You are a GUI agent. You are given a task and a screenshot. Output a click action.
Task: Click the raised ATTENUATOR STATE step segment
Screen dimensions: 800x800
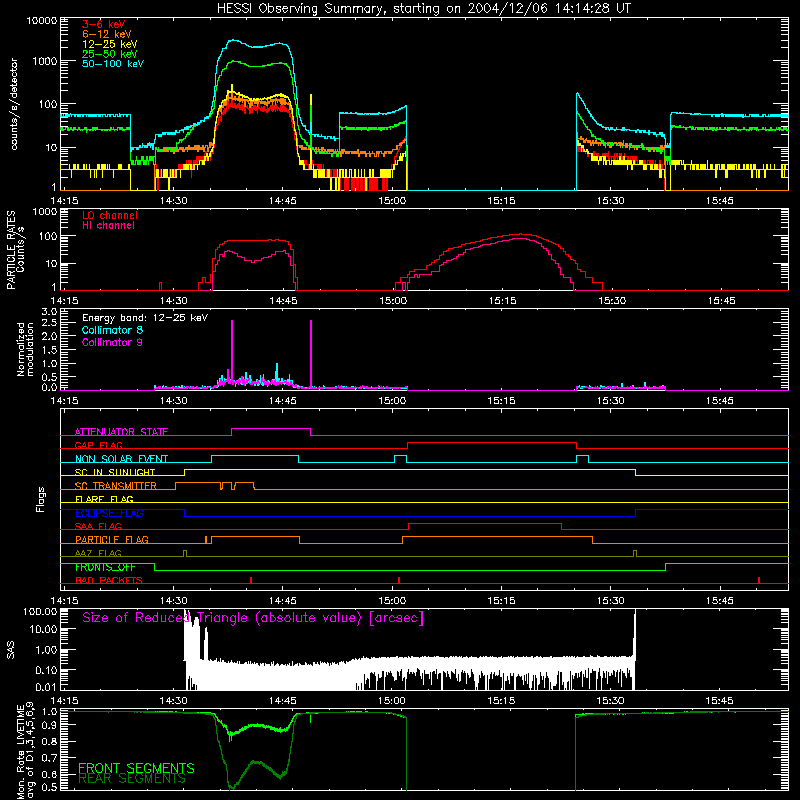[x=271, y=429]
